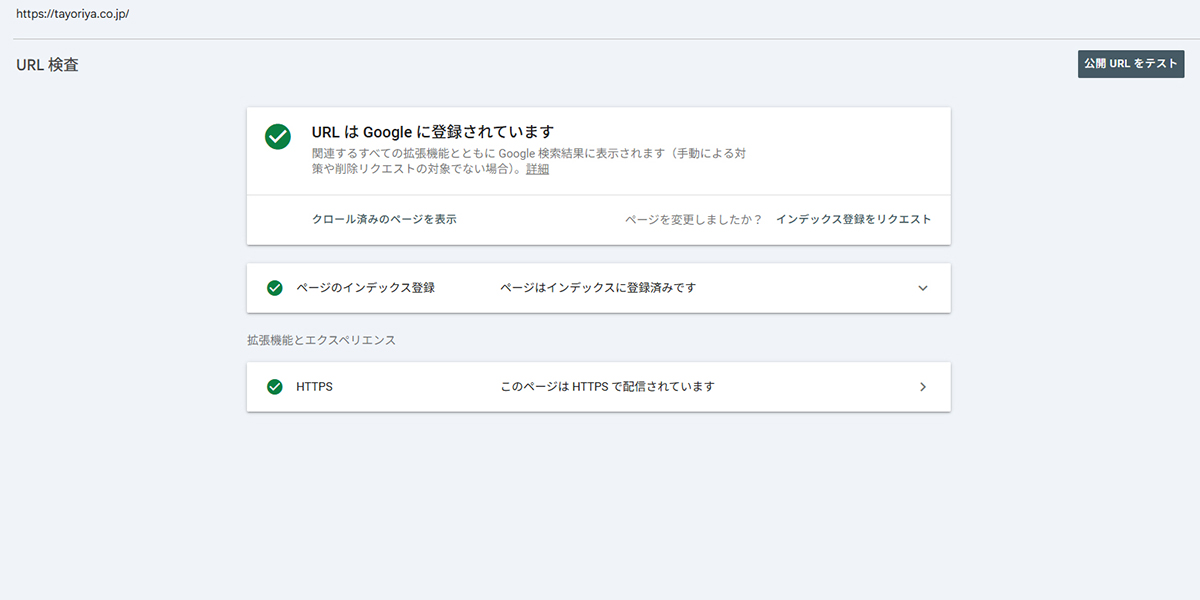Select the URL 検査 page title
1200x600 pixels.
(x=46, y=64)
